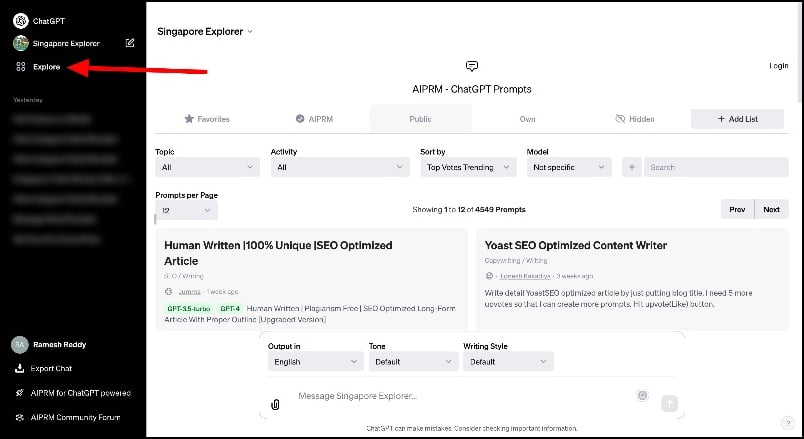Screen dimensions: 804x439
Task: Click the chat bubble icon above AIPRM title
Action: (x=472, y=66)
